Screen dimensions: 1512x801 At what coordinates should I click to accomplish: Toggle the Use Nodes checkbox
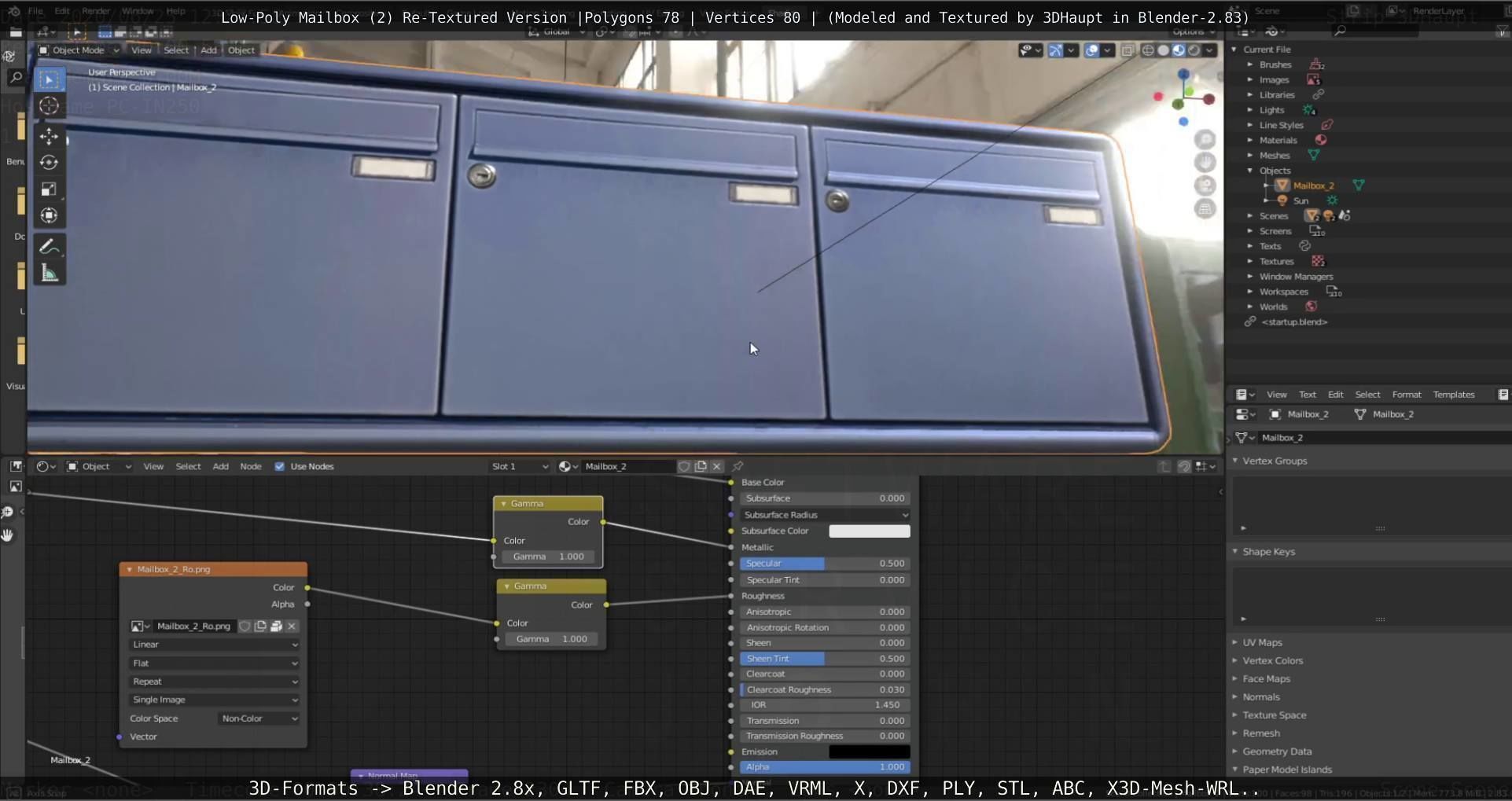(279, 466)
